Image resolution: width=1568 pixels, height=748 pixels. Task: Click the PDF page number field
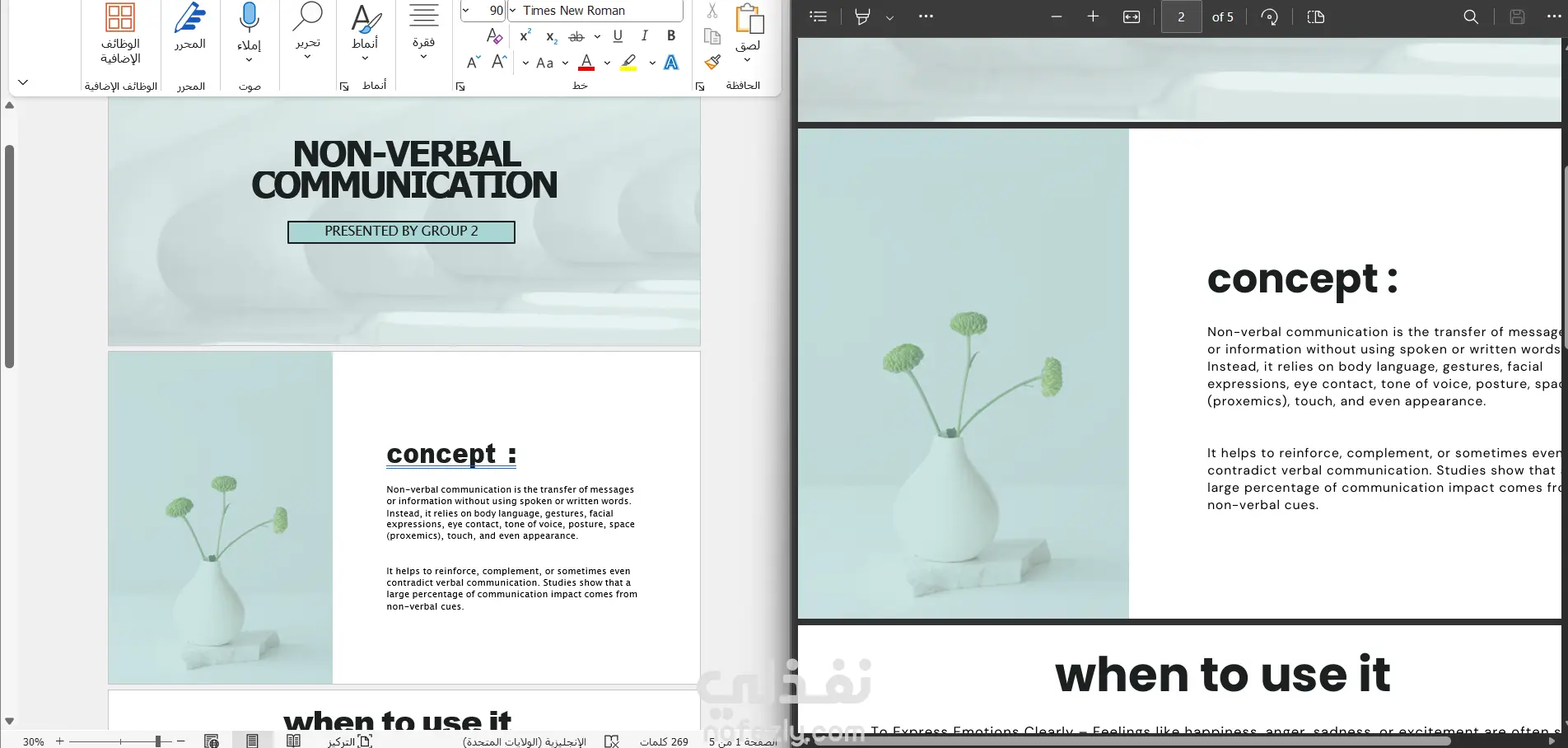coord(1181,16)
